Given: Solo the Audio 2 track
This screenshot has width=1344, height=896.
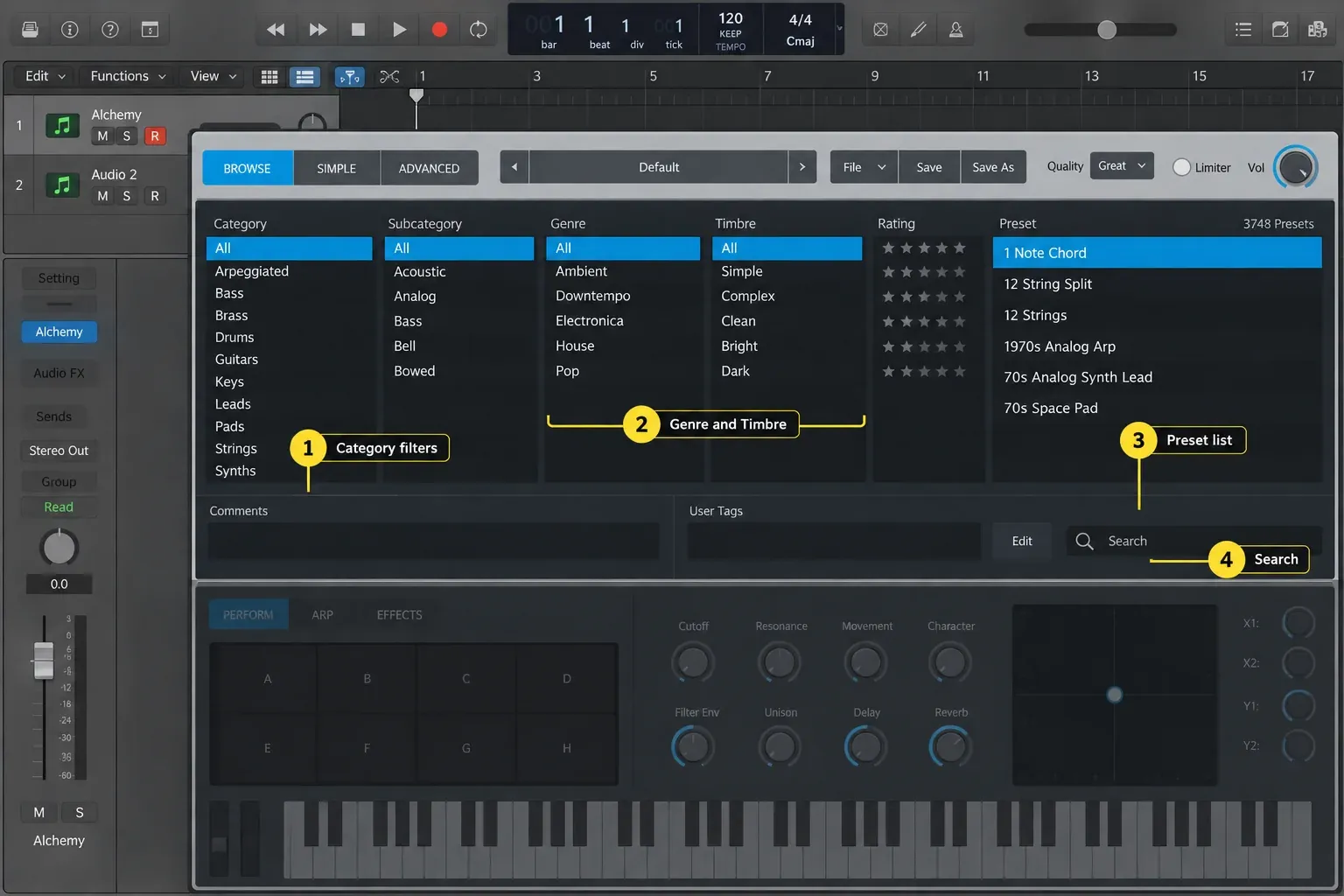Looking at the screenshot, I should 127,196.
